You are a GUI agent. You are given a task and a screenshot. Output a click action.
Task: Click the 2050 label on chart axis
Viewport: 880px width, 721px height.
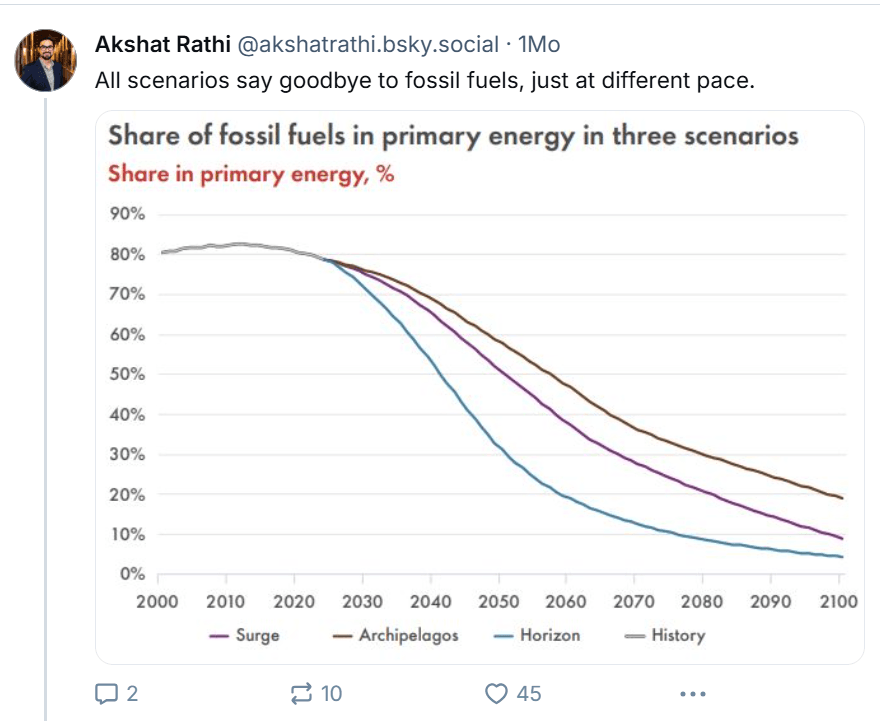498,601
